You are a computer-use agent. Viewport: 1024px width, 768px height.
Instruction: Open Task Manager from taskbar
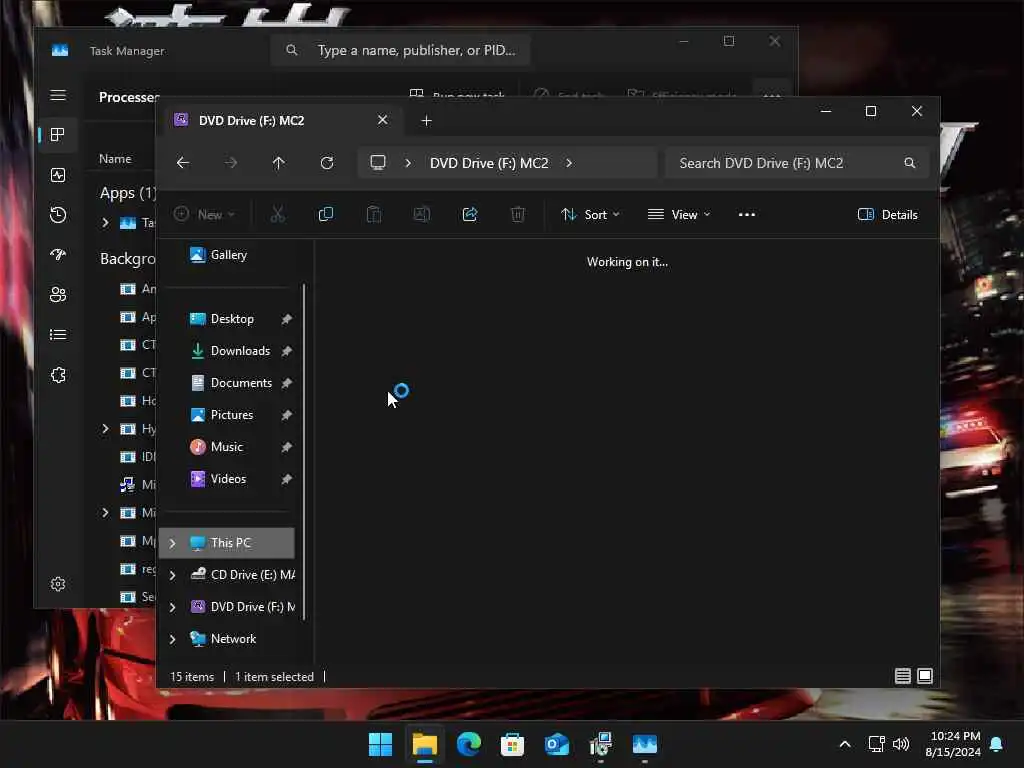coord(644,744)
